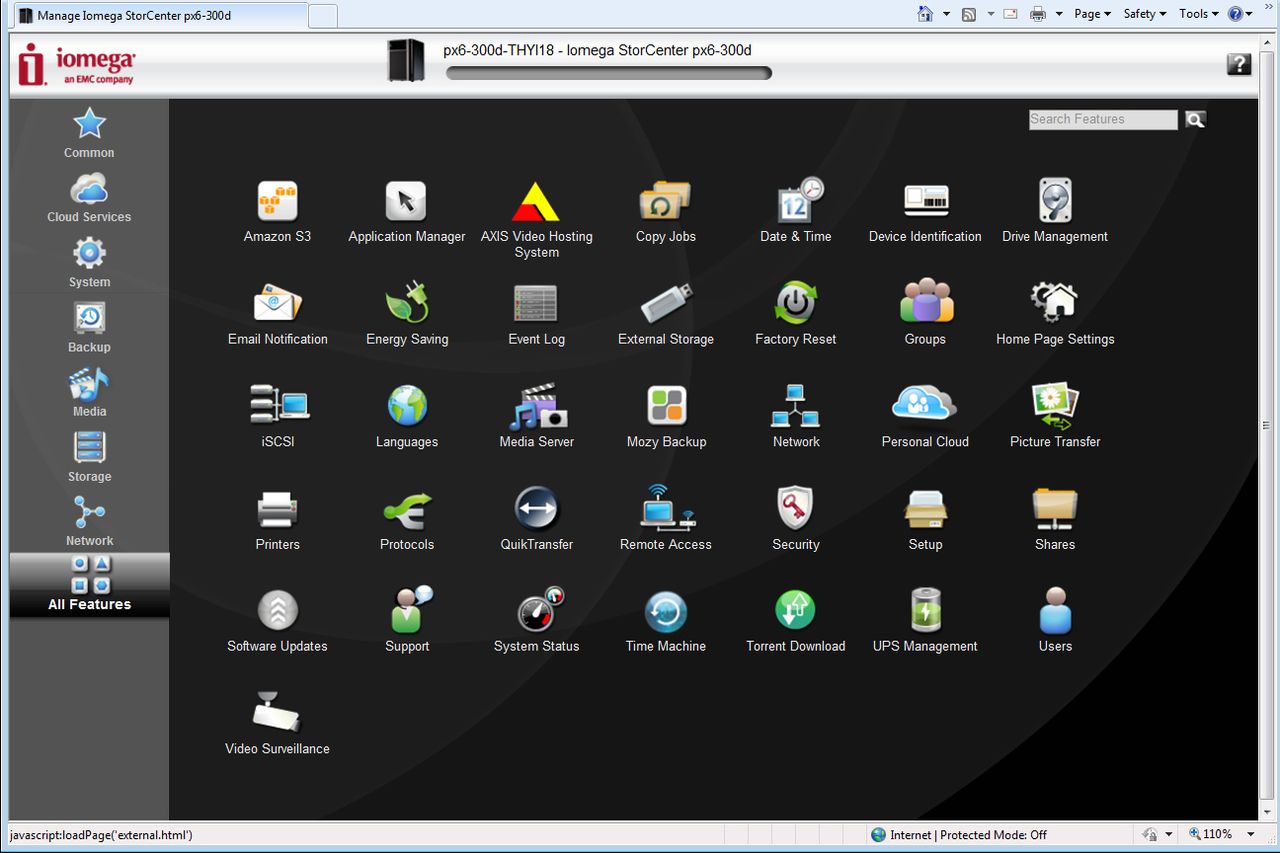Switch to the Media category
The image size is (1280, 853).
89,392
